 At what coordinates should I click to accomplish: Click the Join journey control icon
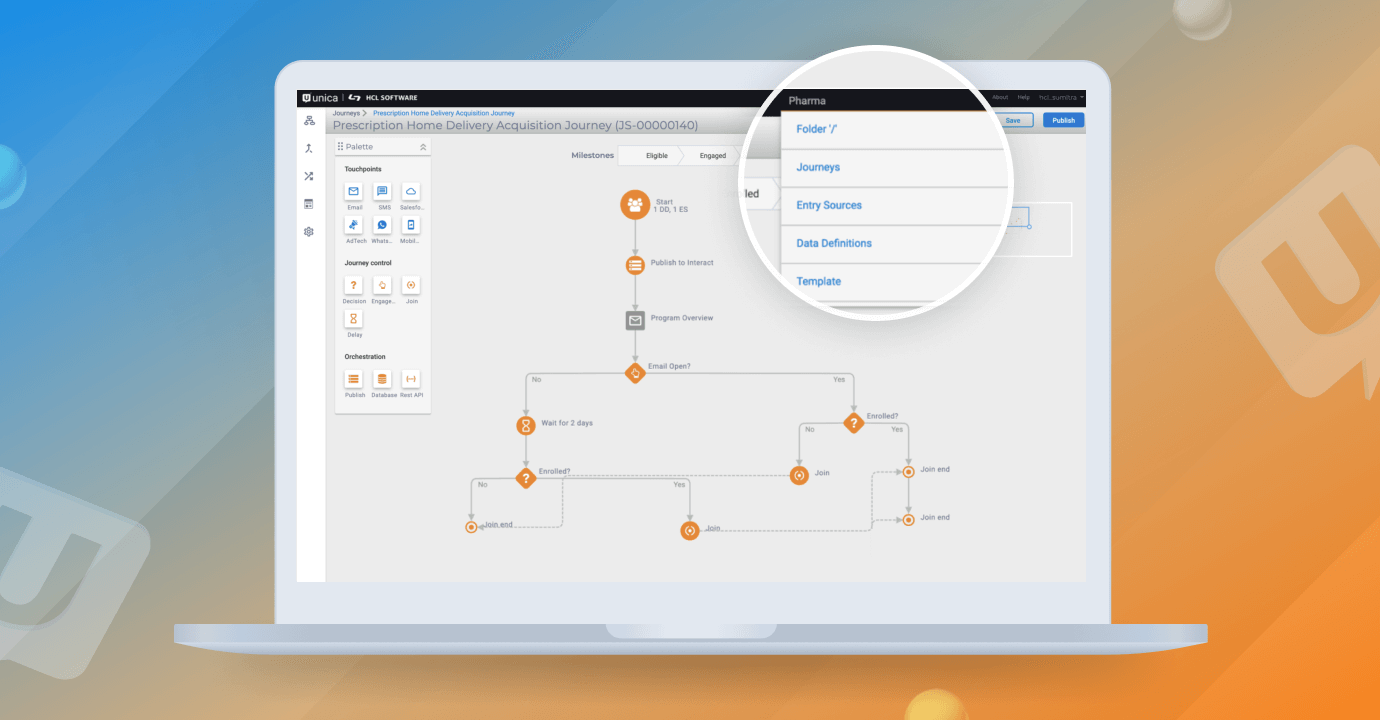click(411, 285)
